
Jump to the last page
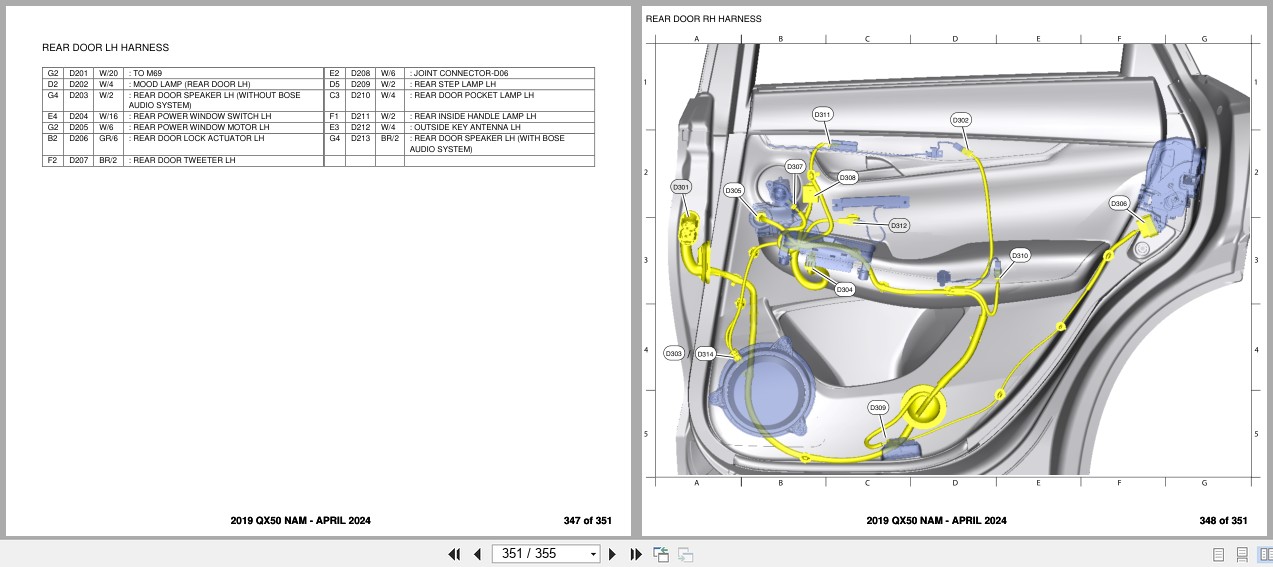tap(636, 554)
